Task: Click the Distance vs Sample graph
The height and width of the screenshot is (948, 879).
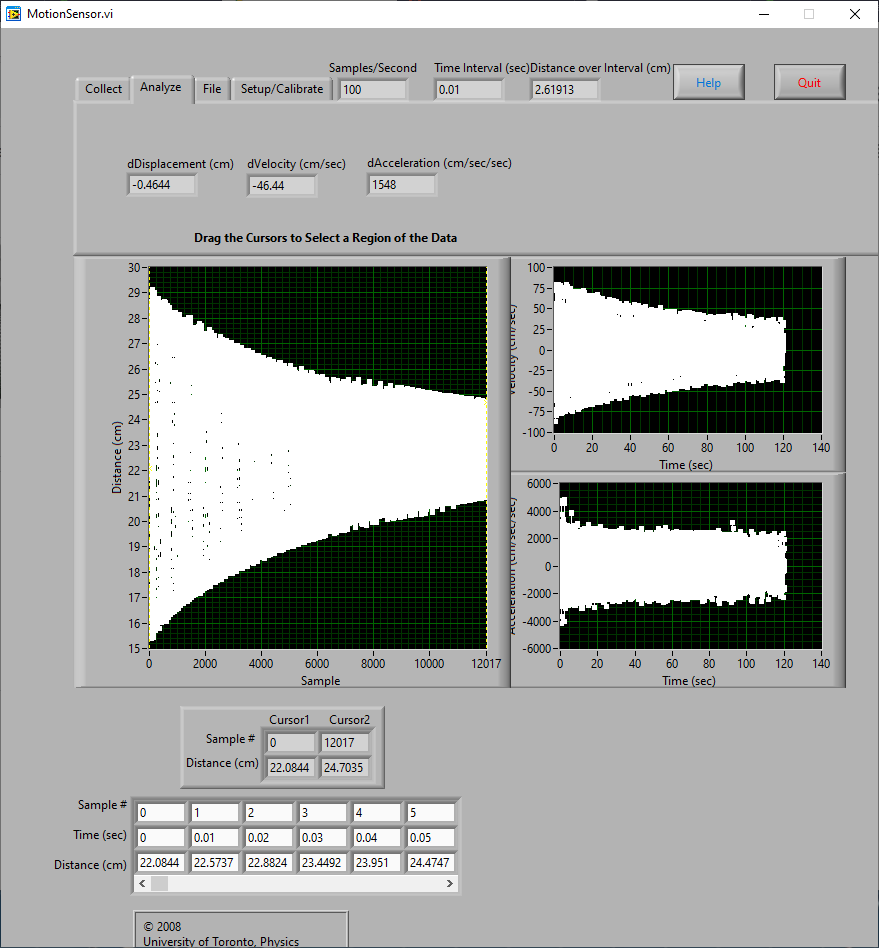Action: [318, 458]
